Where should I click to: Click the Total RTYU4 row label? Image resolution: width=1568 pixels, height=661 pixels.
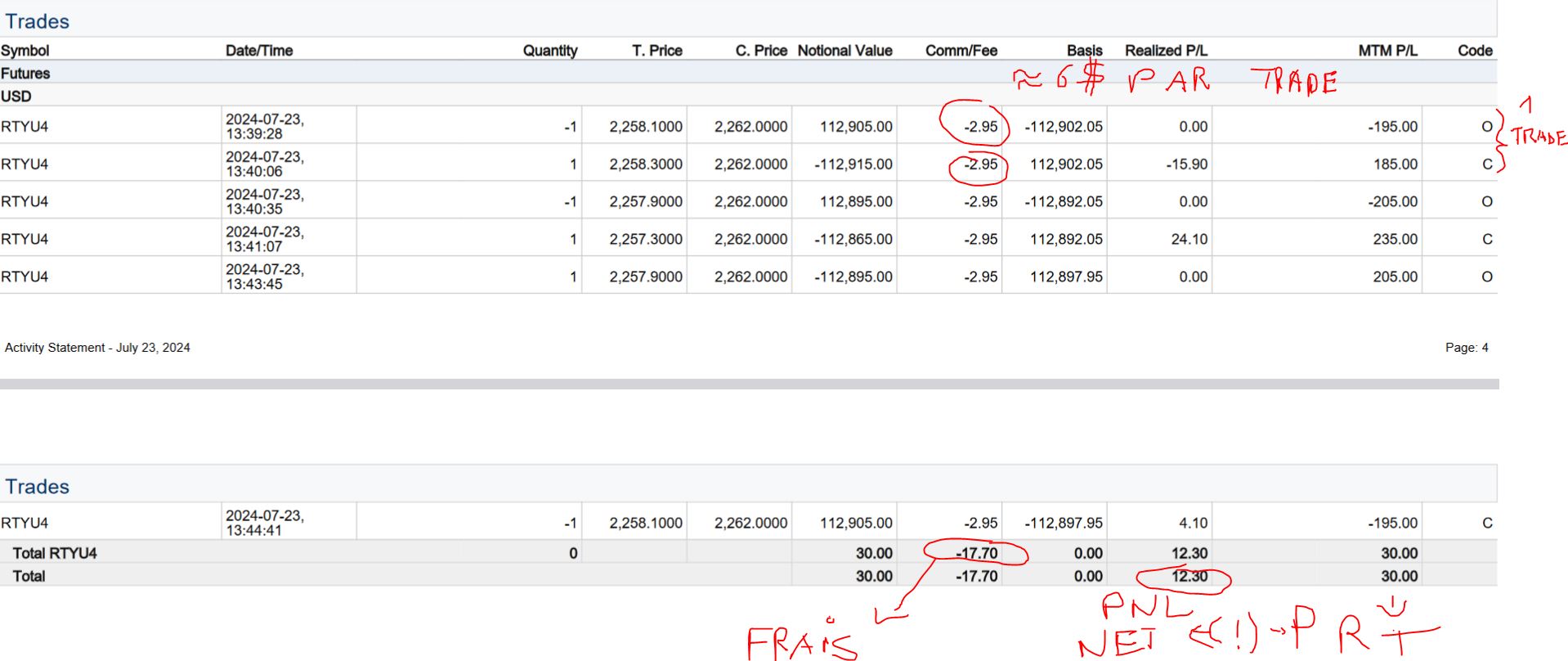[55, 554]
